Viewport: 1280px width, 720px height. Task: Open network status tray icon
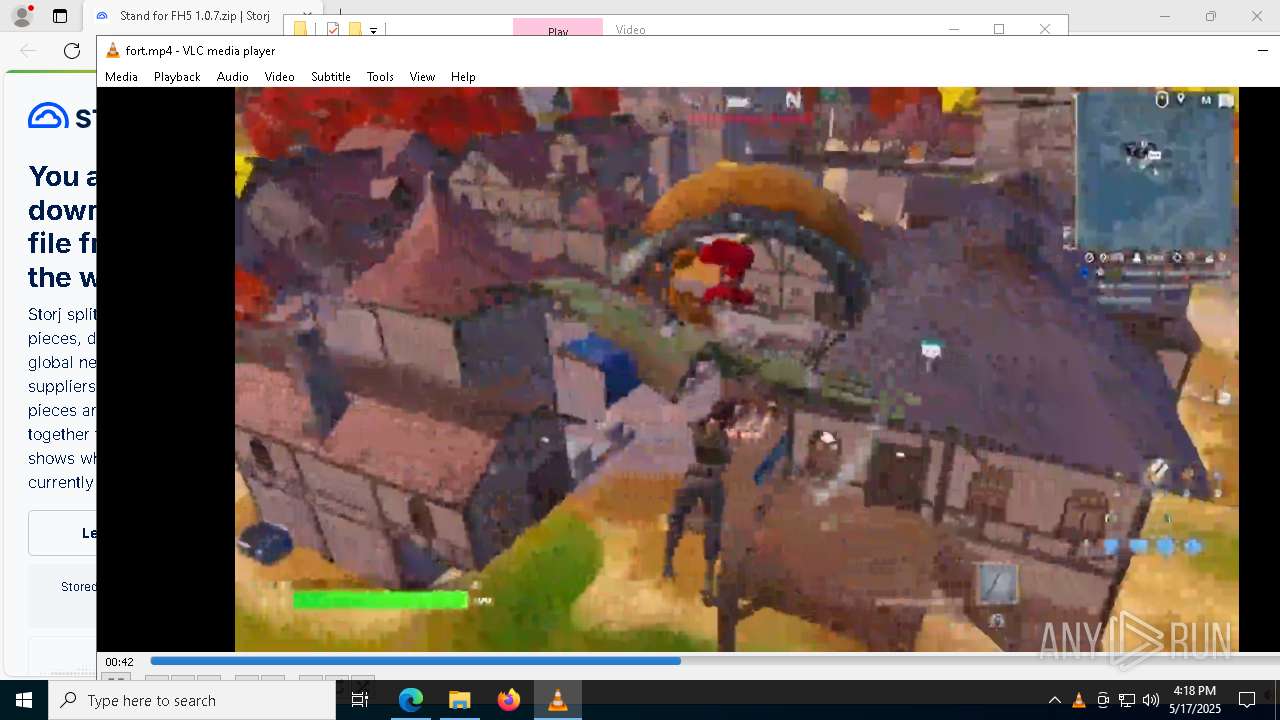1126,700
